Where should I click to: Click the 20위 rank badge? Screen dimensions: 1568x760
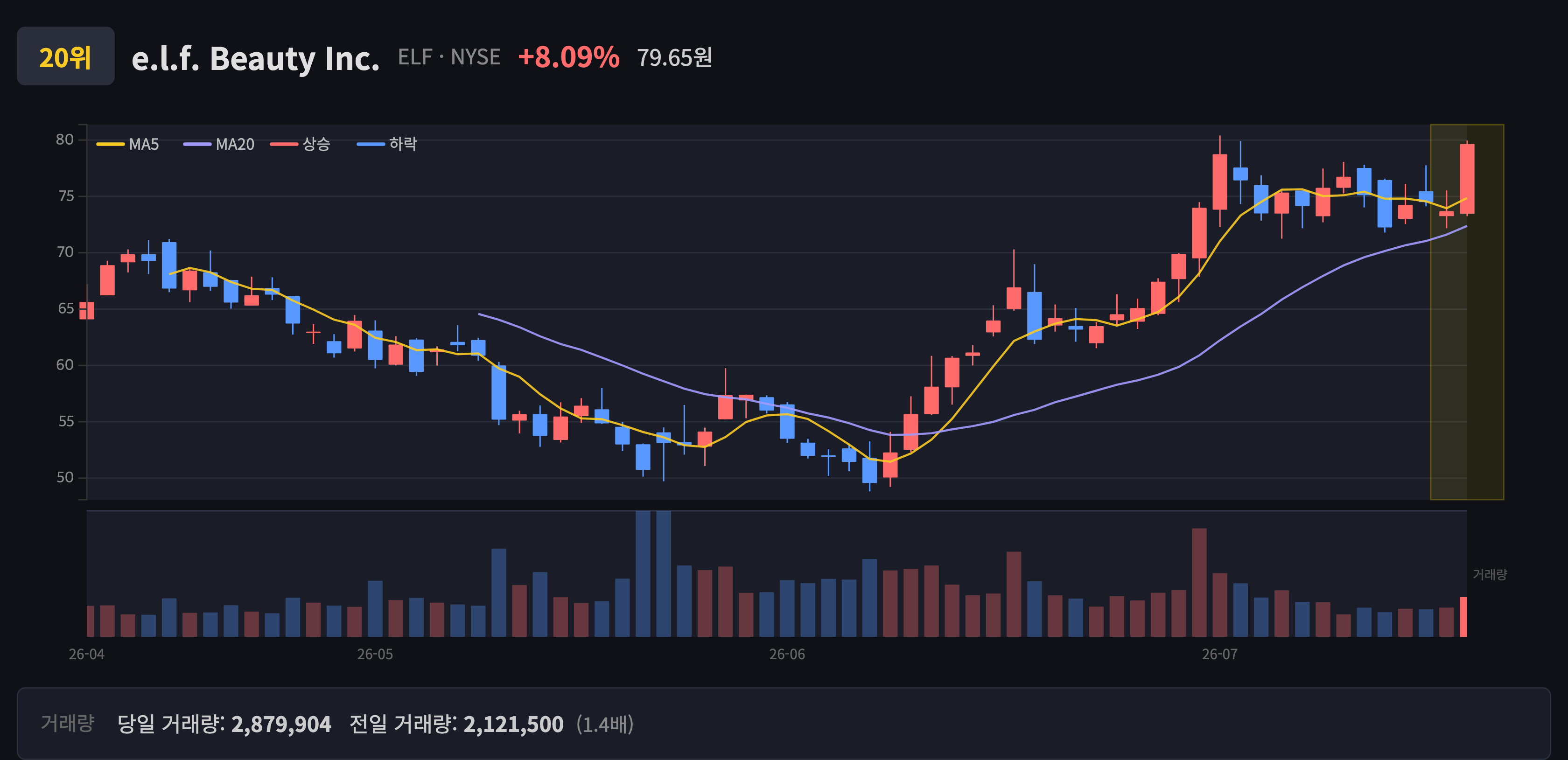pos(65,56)
